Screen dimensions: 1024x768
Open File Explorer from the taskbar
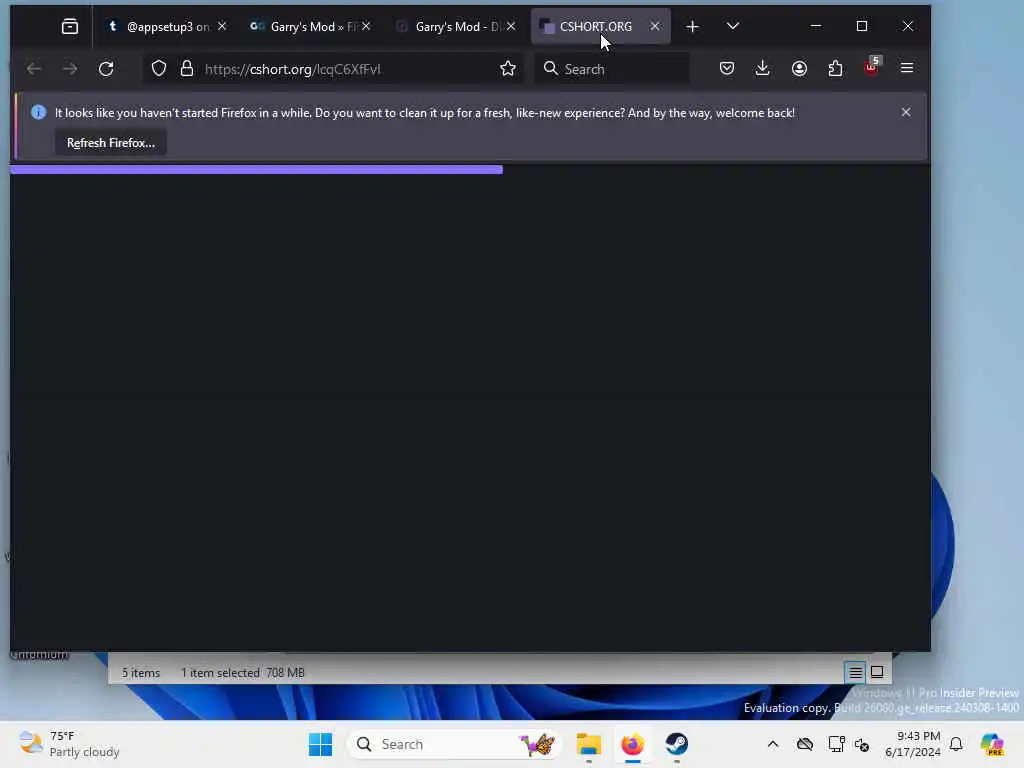pyautogui.click(x=588, y=744)
